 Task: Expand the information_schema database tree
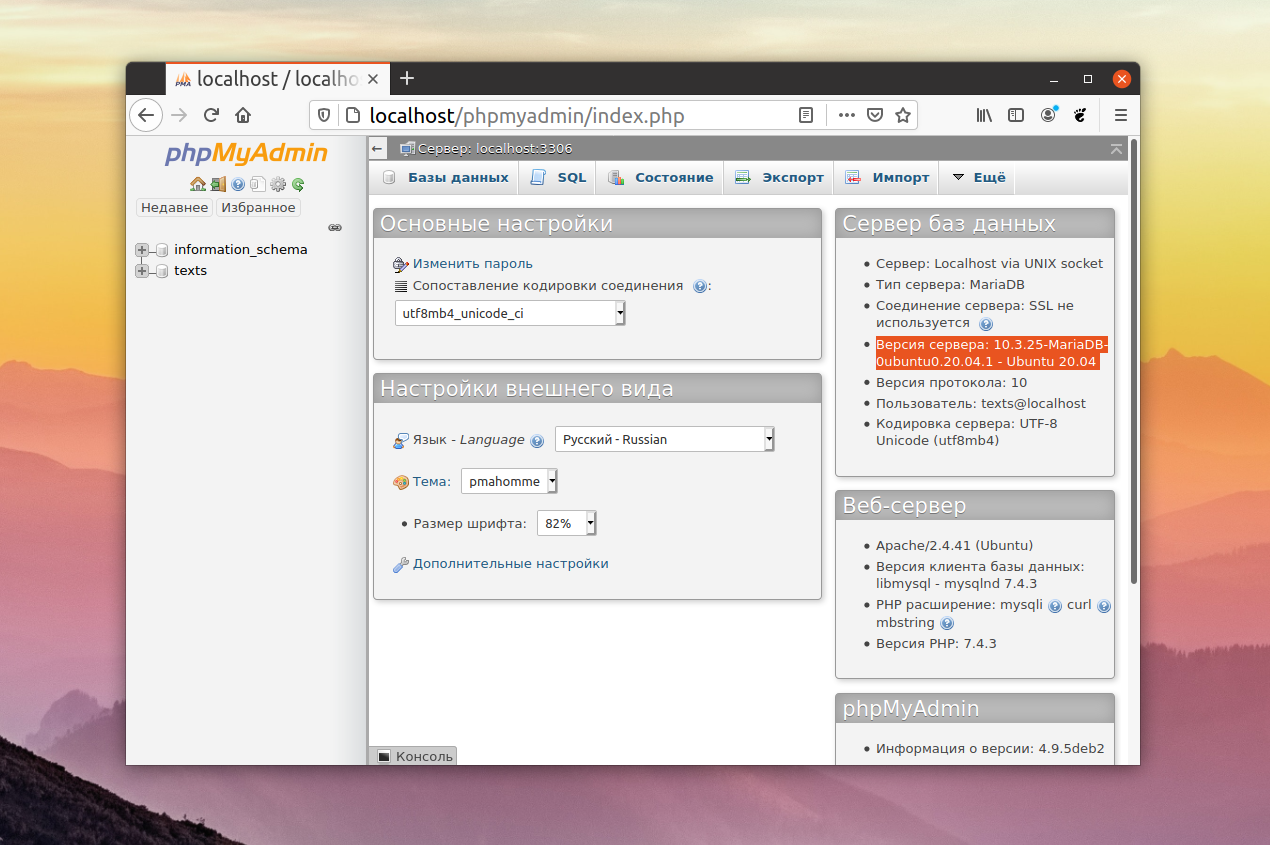click(142, 250)
